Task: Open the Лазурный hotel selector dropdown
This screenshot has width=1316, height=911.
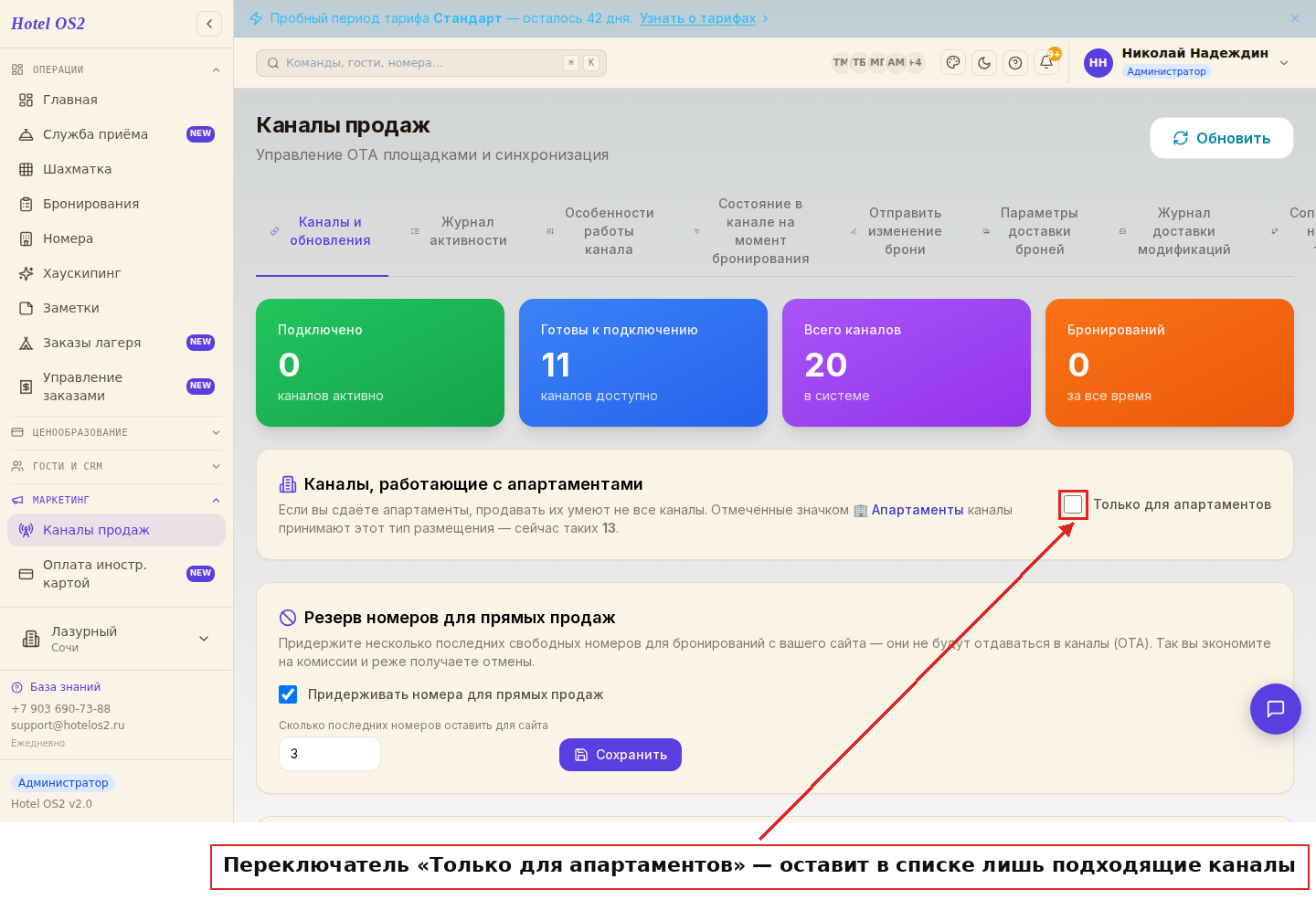Action: tap(116, 639)
